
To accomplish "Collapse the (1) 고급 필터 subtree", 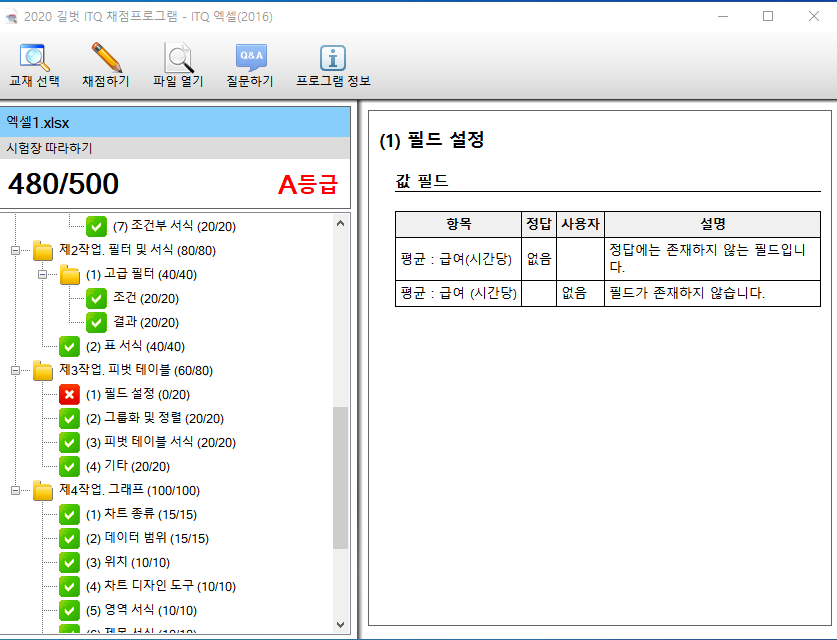I will tap(43, 275).
